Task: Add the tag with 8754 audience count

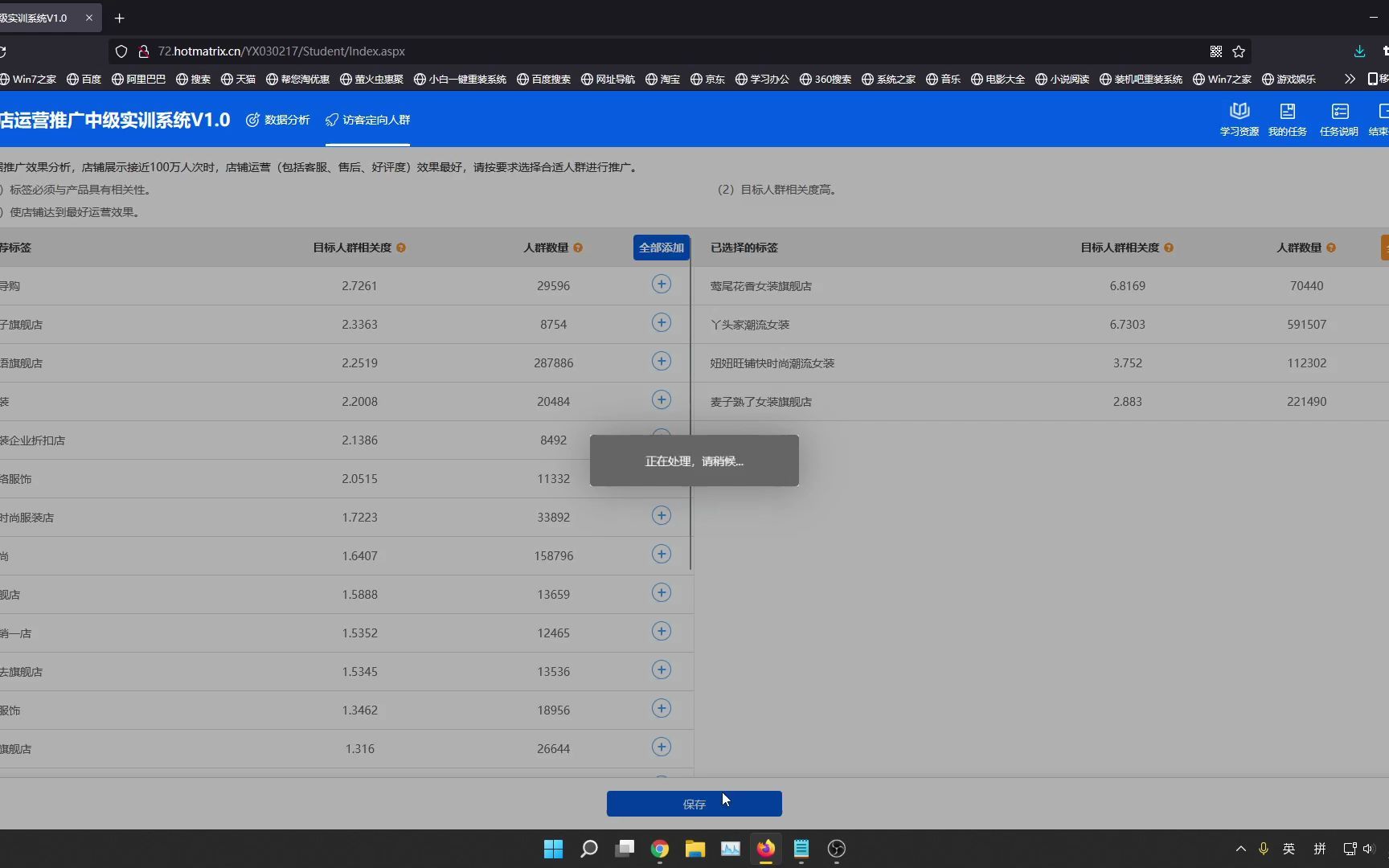Action: pos(661,323)
